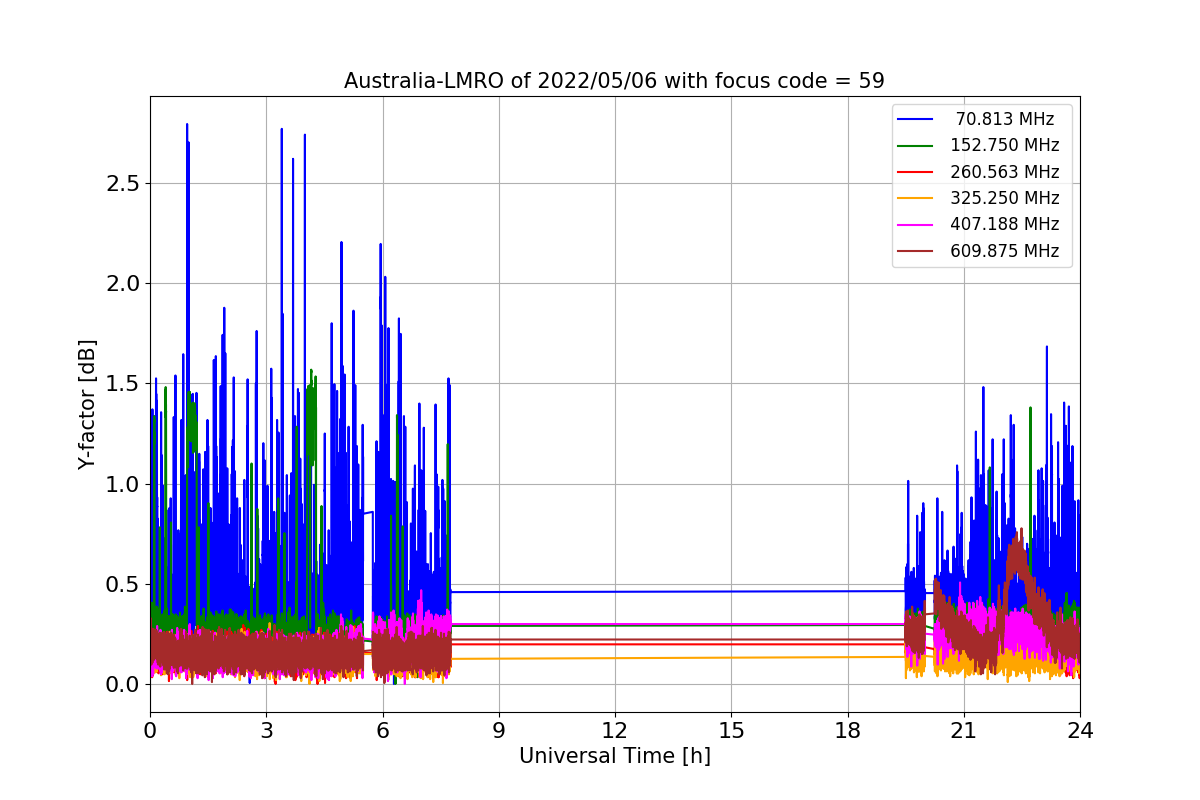Click the green legend line sample

tap(916, 146)
